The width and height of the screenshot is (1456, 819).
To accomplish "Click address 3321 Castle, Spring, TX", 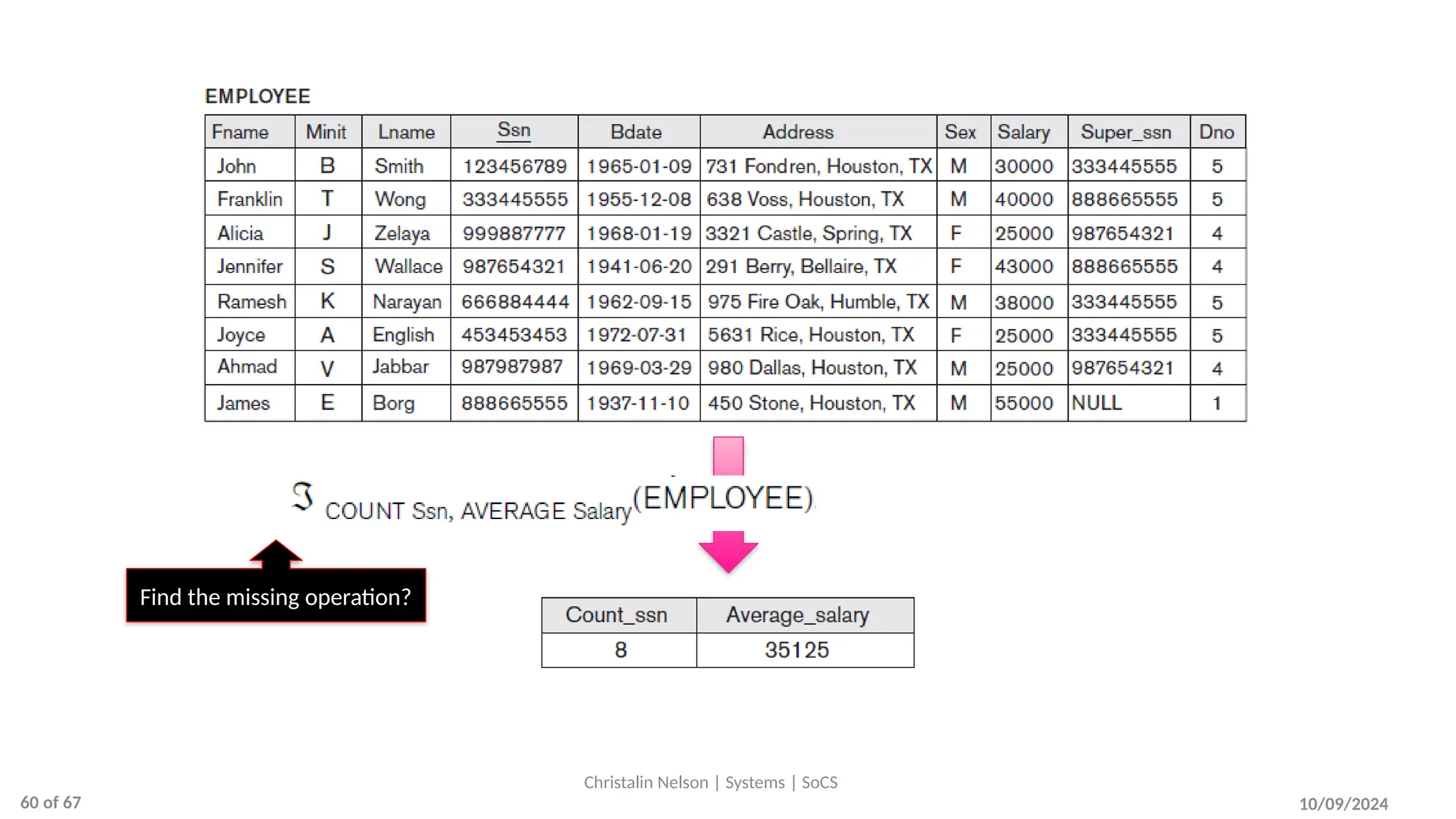I will pos(808,233).
